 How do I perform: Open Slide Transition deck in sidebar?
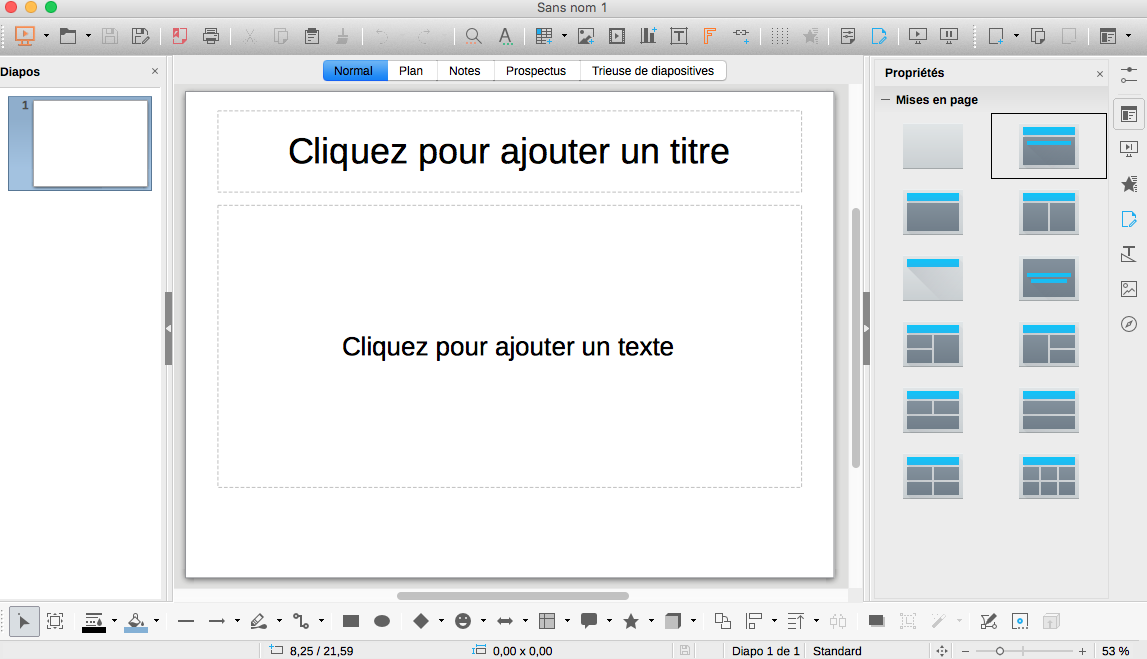1129,149
